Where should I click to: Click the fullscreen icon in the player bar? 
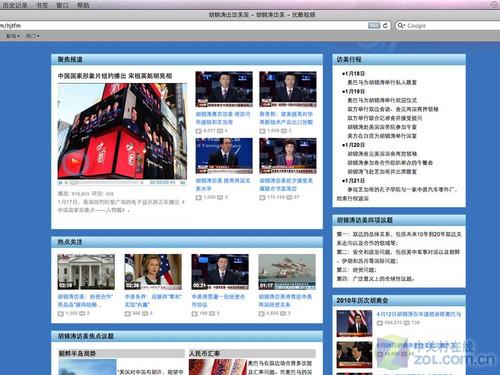183,183
